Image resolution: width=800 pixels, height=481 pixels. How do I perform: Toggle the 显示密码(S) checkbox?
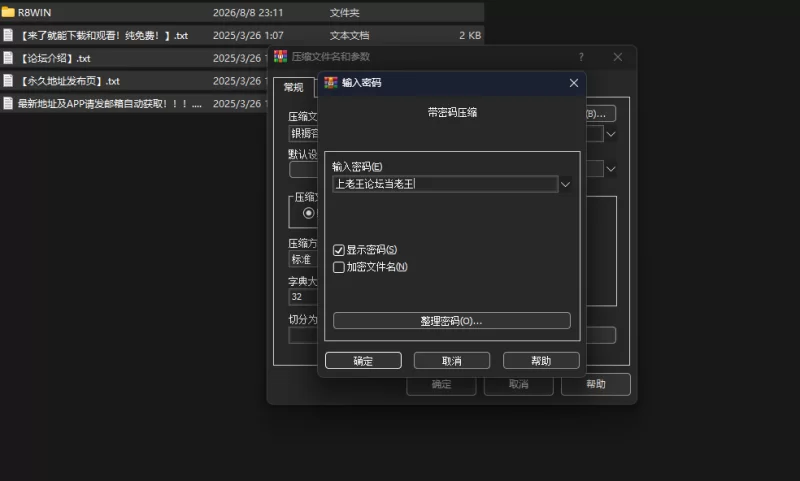[338, 250]
